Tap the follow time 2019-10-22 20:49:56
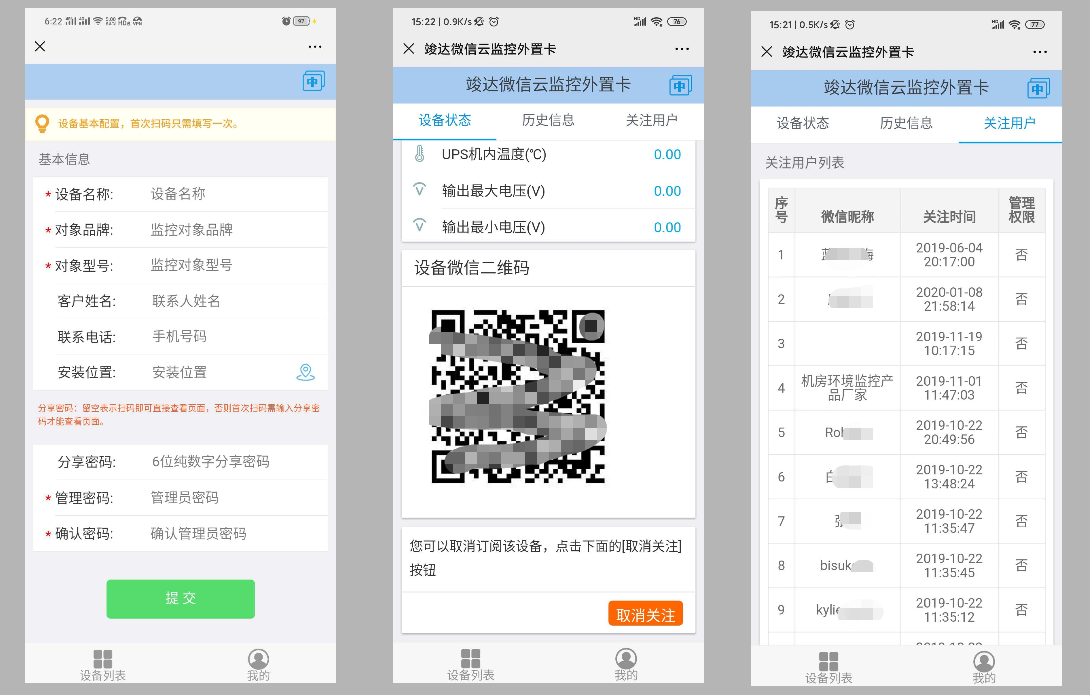Viewport: 1090px width, 695px height. pos(950,432)
